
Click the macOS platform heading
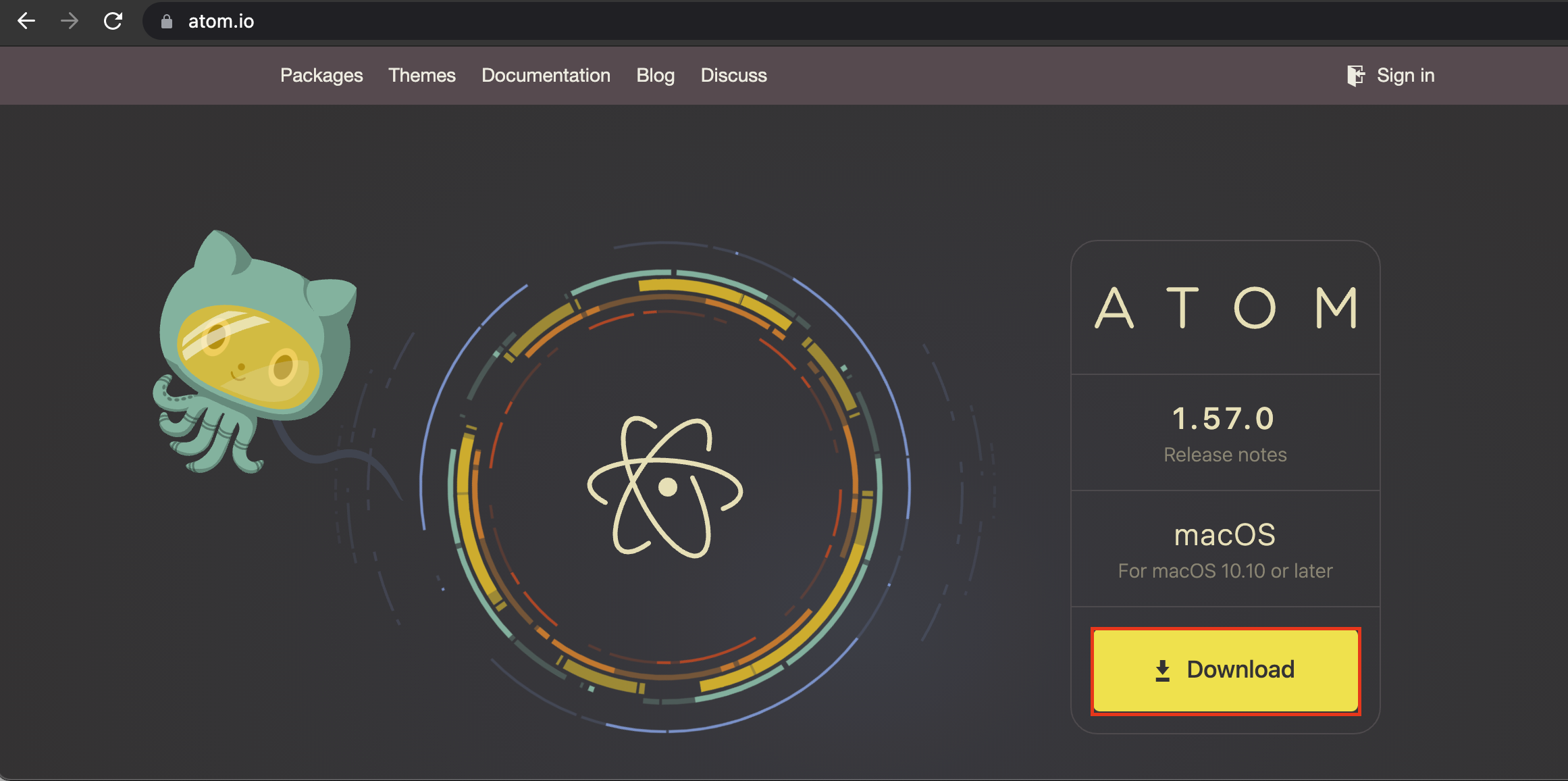click(x=1224, y=534)
